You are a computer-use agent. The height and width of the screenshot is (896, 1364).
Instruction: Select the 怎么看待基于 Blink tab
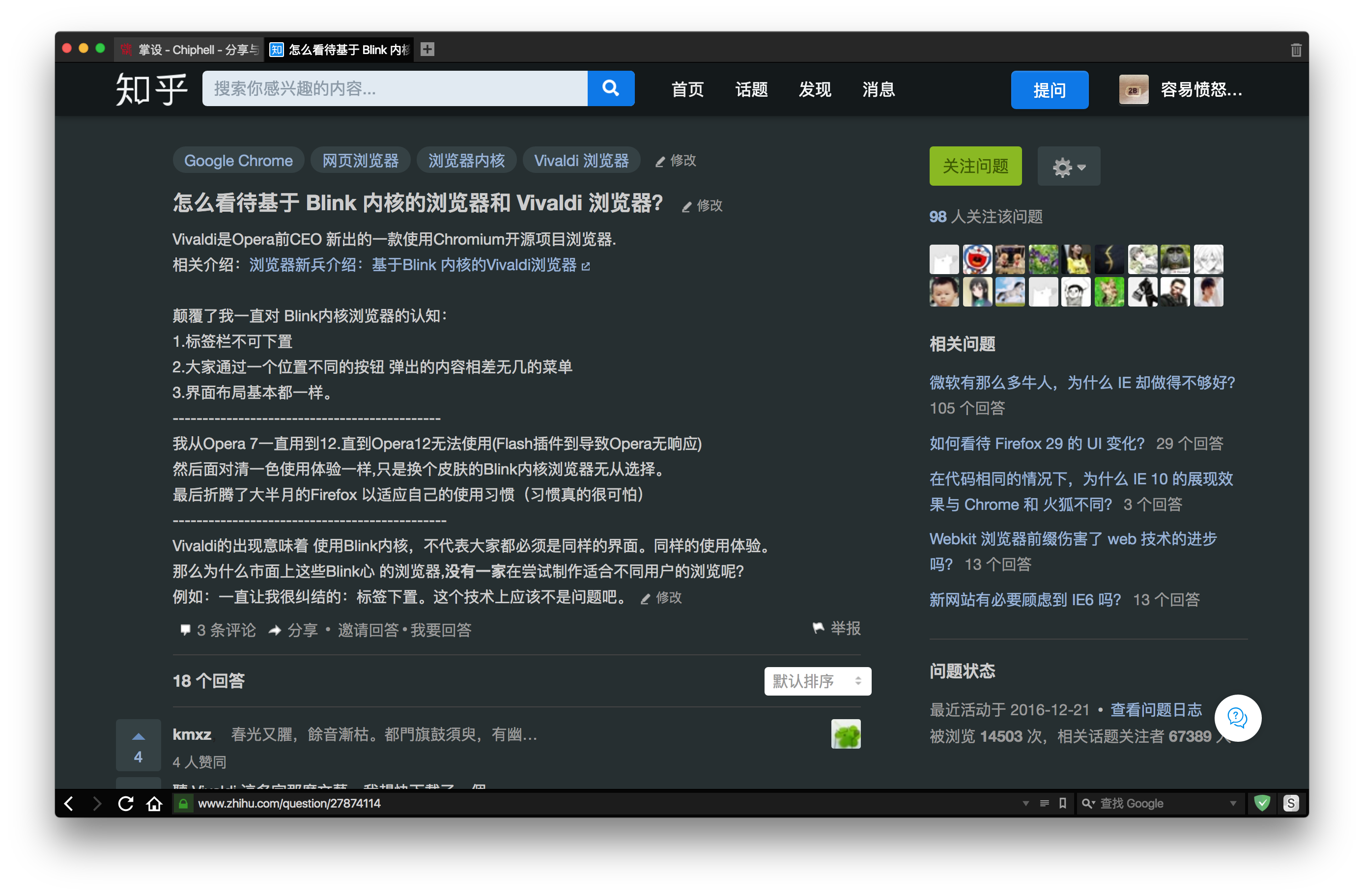(340, 50)
